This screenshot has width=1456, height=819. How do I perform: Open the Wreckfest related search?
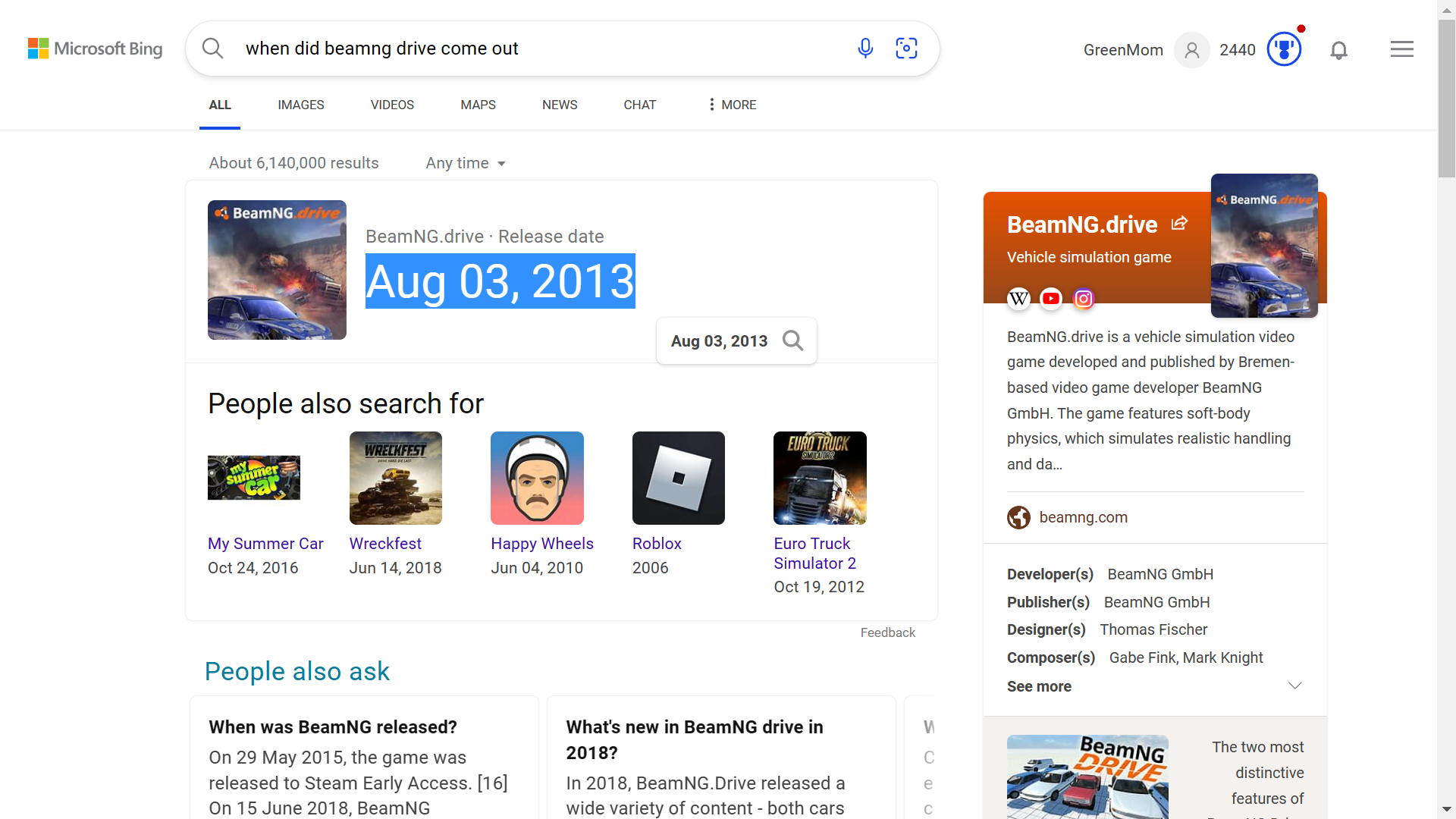tap(385, 544)
